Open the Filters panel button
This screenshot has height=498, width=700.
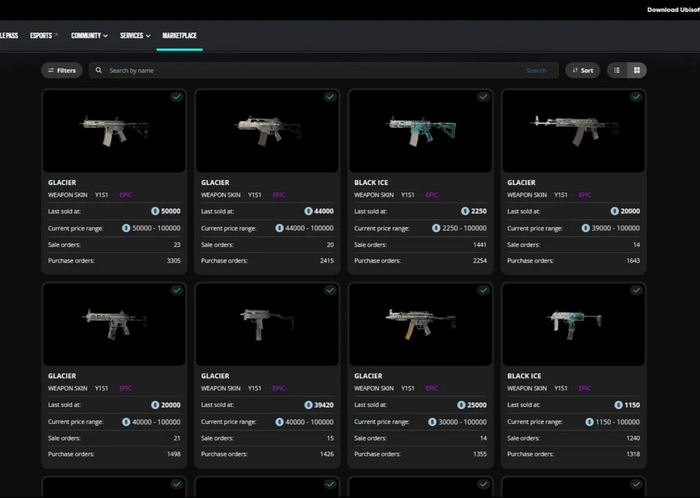click(x=62, y=71)
